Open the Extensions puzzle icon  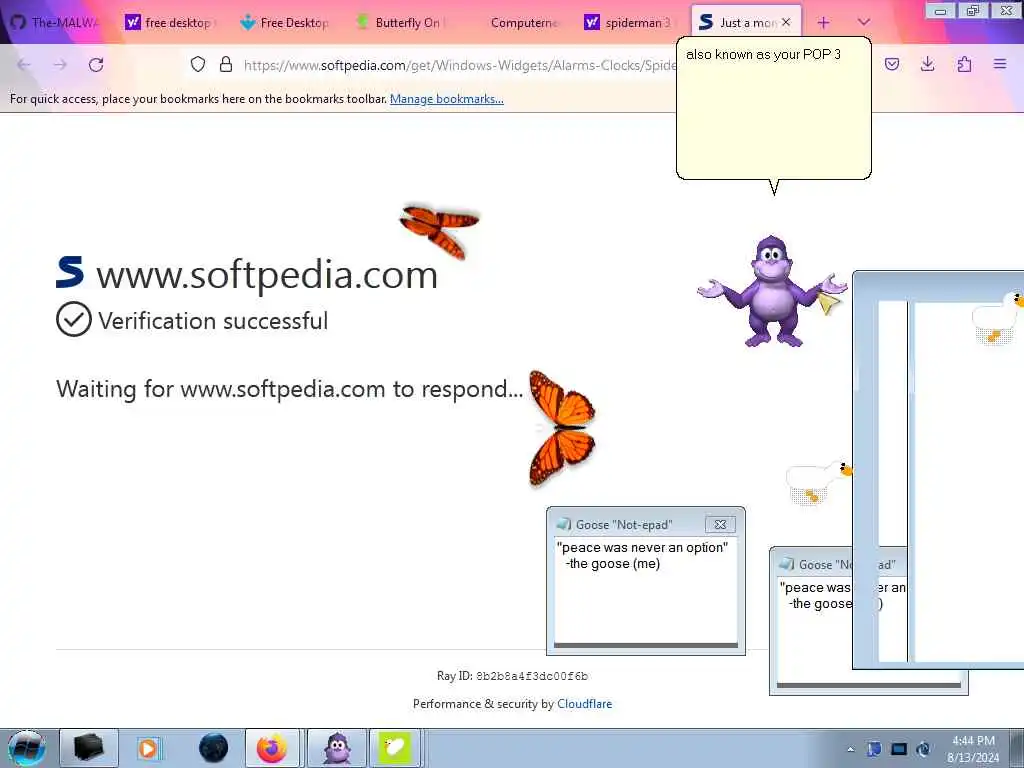(x=964, y=64)
